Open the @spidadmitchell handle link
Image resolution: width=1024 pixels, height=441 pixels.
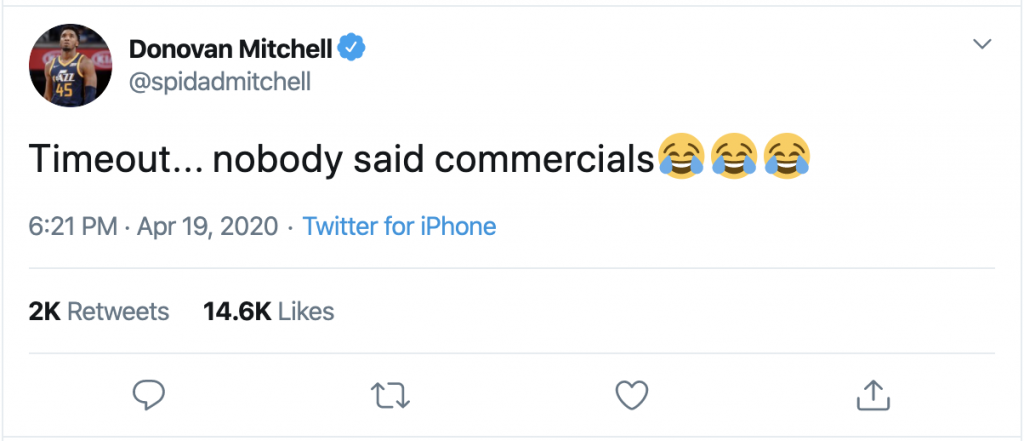point(219,82)
